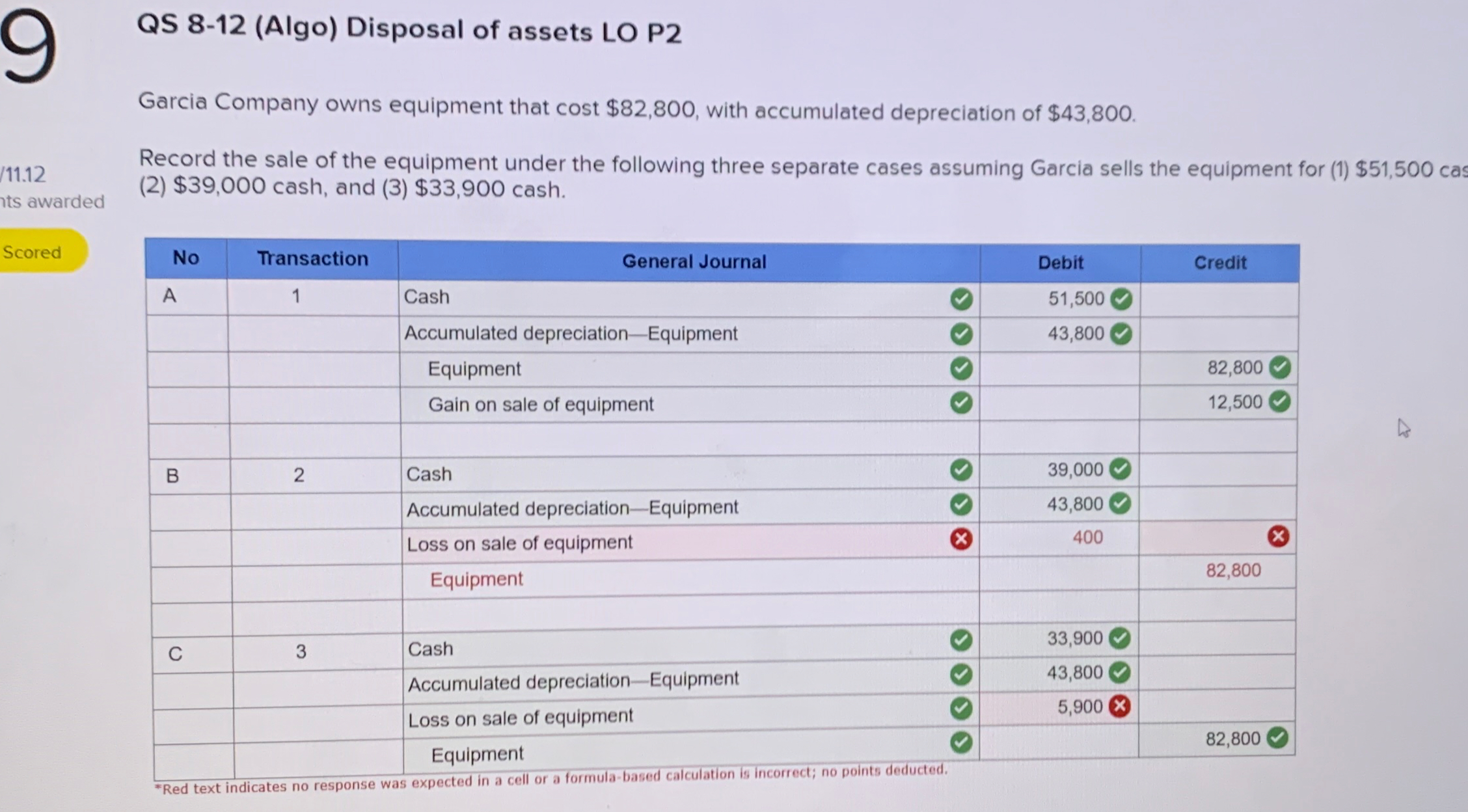Click red X in Loss on sale row B
This screenshot has height=812, width=1468.
point(961,539)
